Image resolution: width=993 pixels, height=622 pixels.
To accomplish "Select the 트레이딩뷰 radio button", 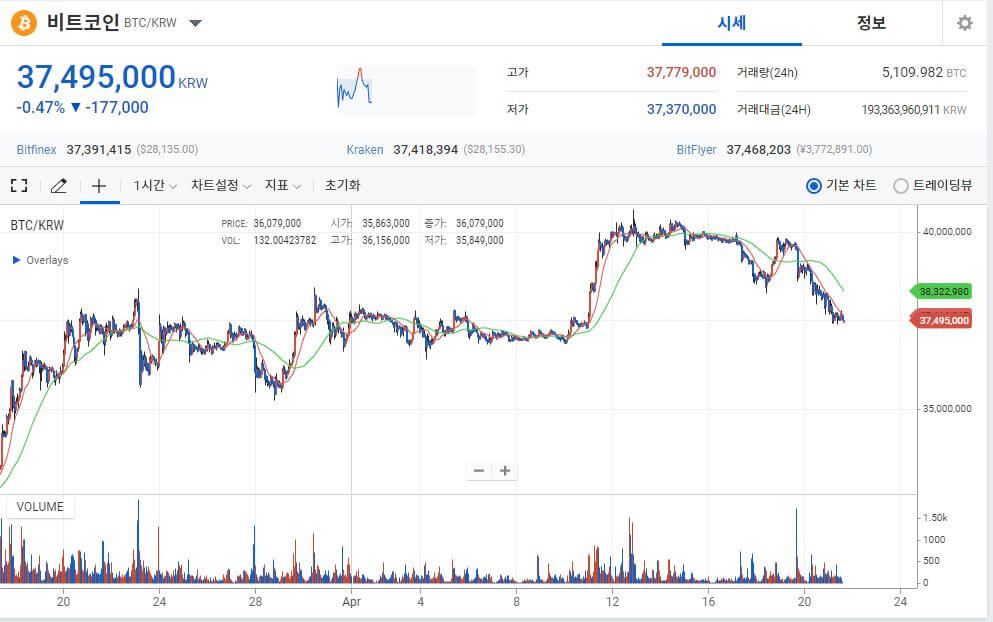I will point(901,186).
